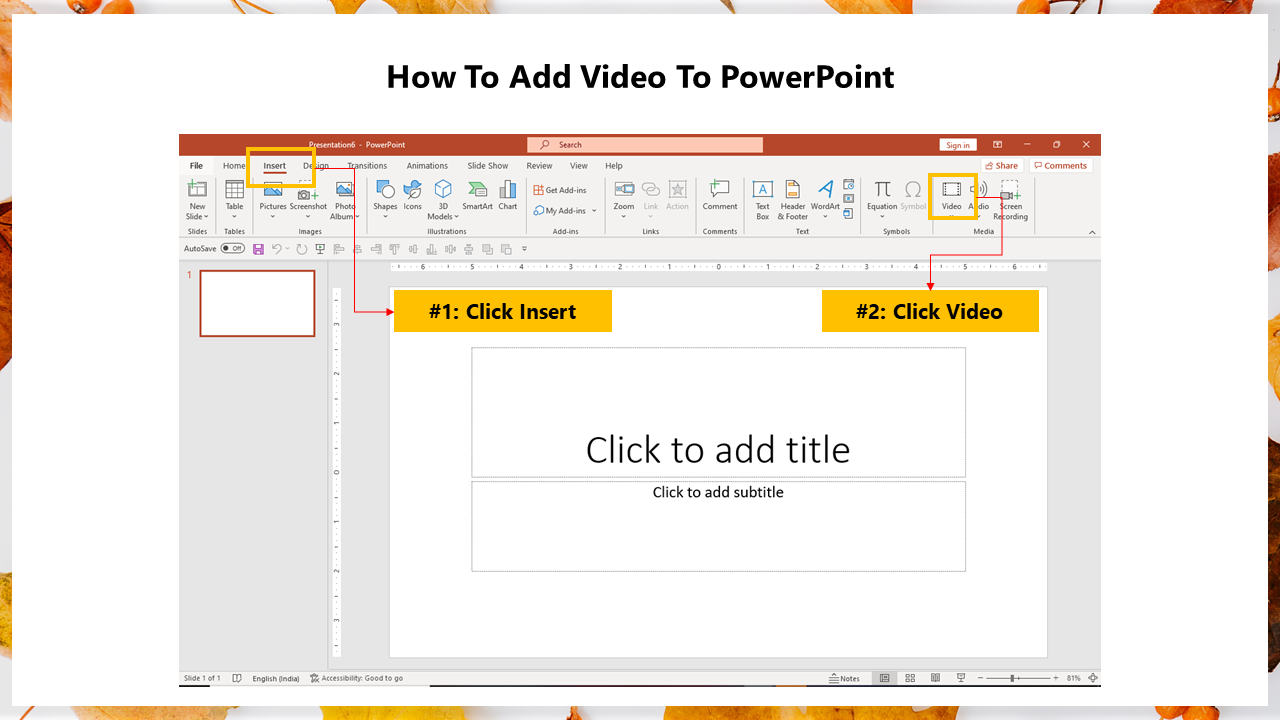Click the Zoom link icon
Screen dimensions: 1280x720
624,189
